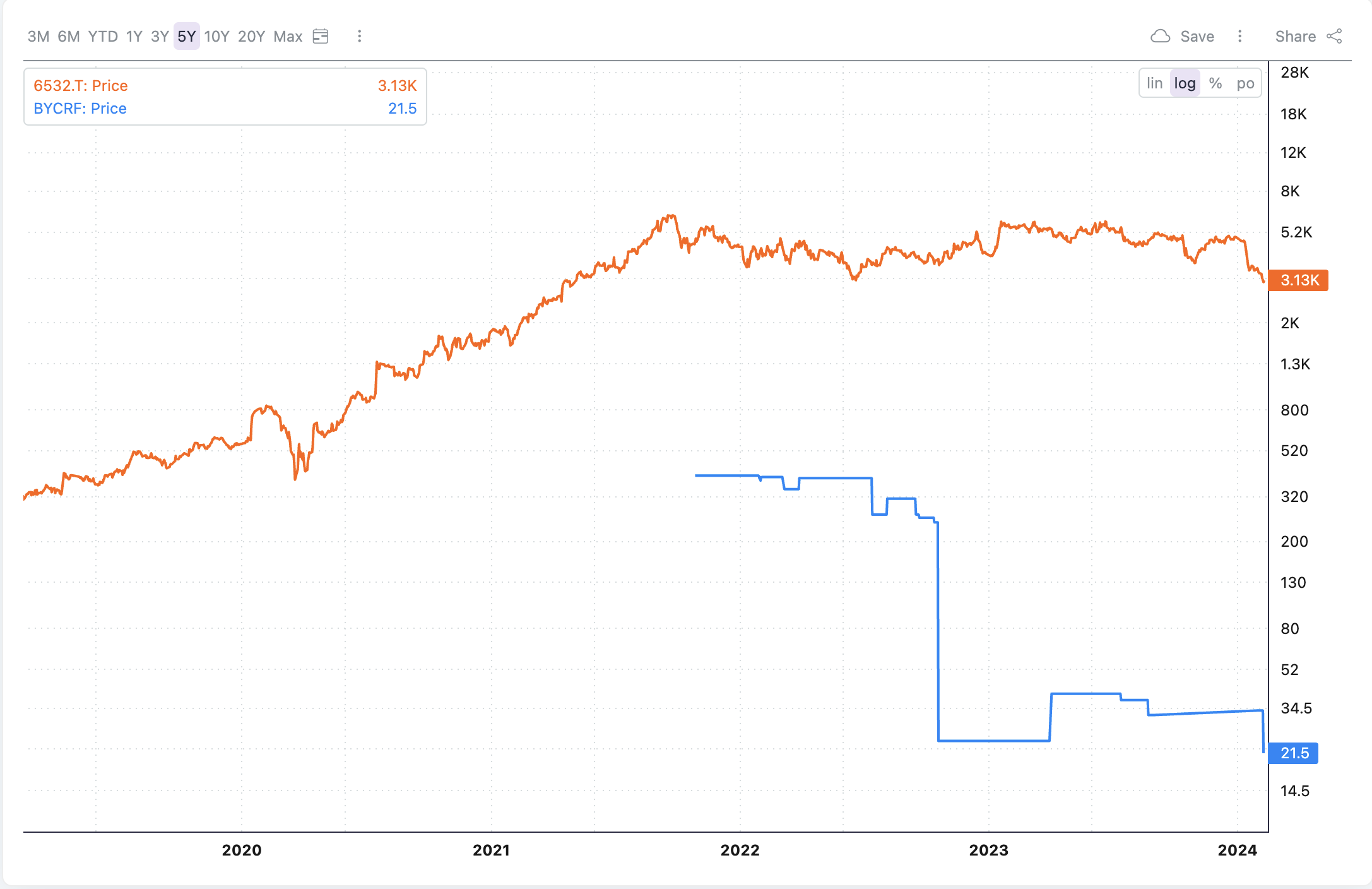
Task: Switch chart scale to linear
Action: point(1154,83)
